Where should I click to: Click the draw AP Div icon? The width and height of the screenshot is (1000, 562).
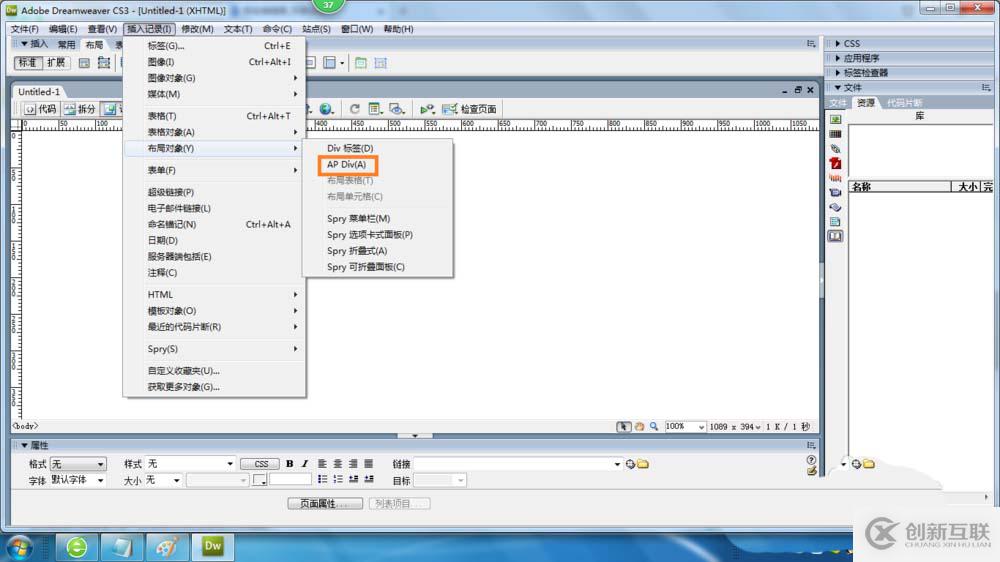(x=104, y=63)
